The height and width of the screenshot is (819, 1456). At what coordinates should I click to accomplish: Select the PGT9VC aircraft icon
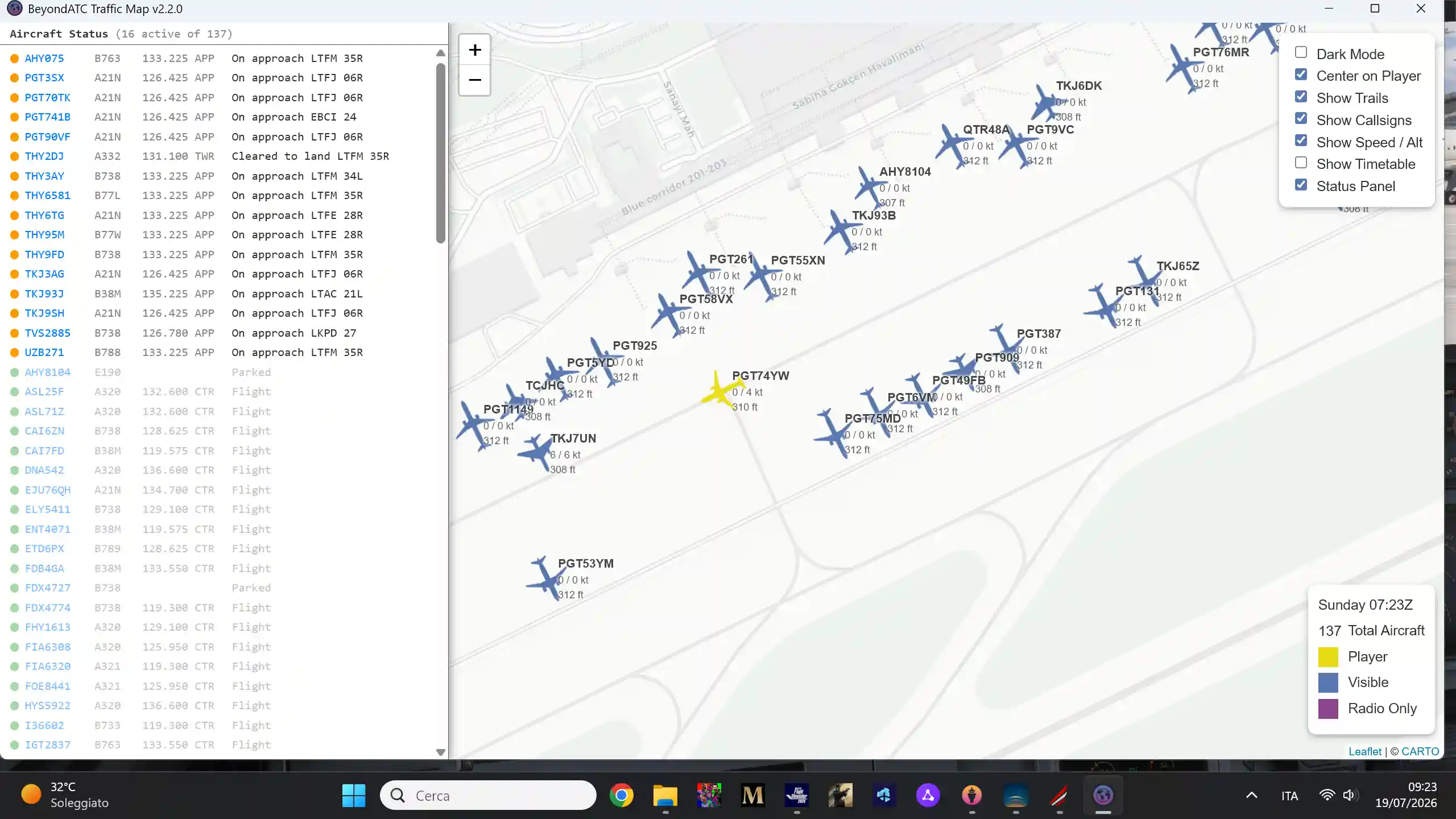(1017, 146)
